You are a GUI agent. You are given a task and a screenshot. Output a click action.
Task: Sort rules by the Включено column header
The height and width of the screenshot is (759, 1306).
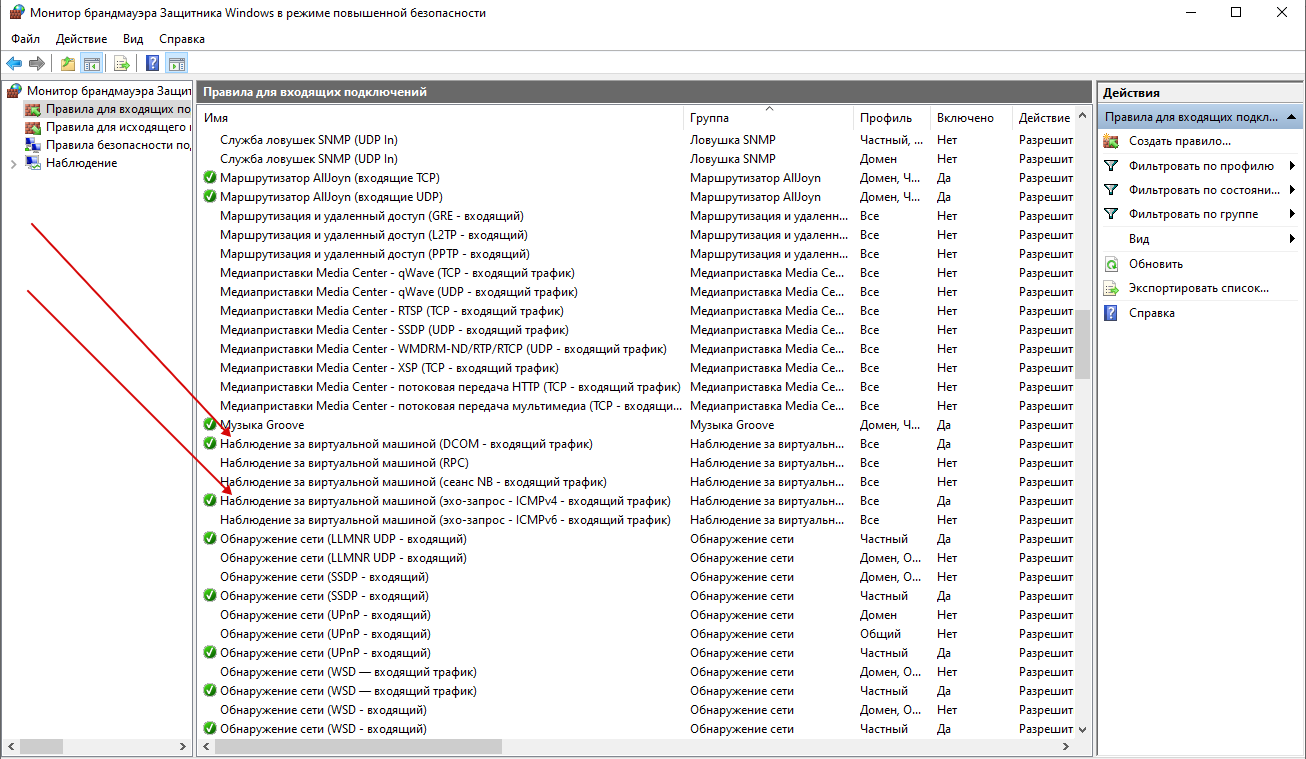965,118
